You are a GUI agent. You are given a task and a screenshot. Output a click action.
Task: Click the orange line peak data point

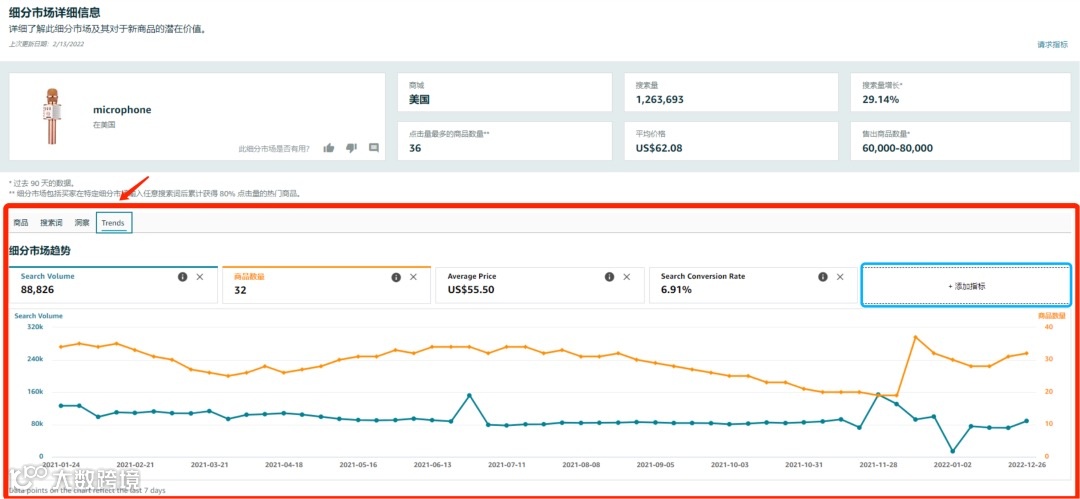pyautogui.click(x=915, y=337)
